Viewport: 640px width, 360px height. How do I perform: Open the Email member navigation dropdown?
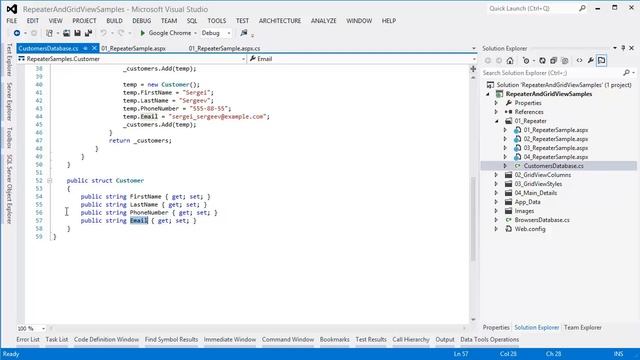[473, 59]
